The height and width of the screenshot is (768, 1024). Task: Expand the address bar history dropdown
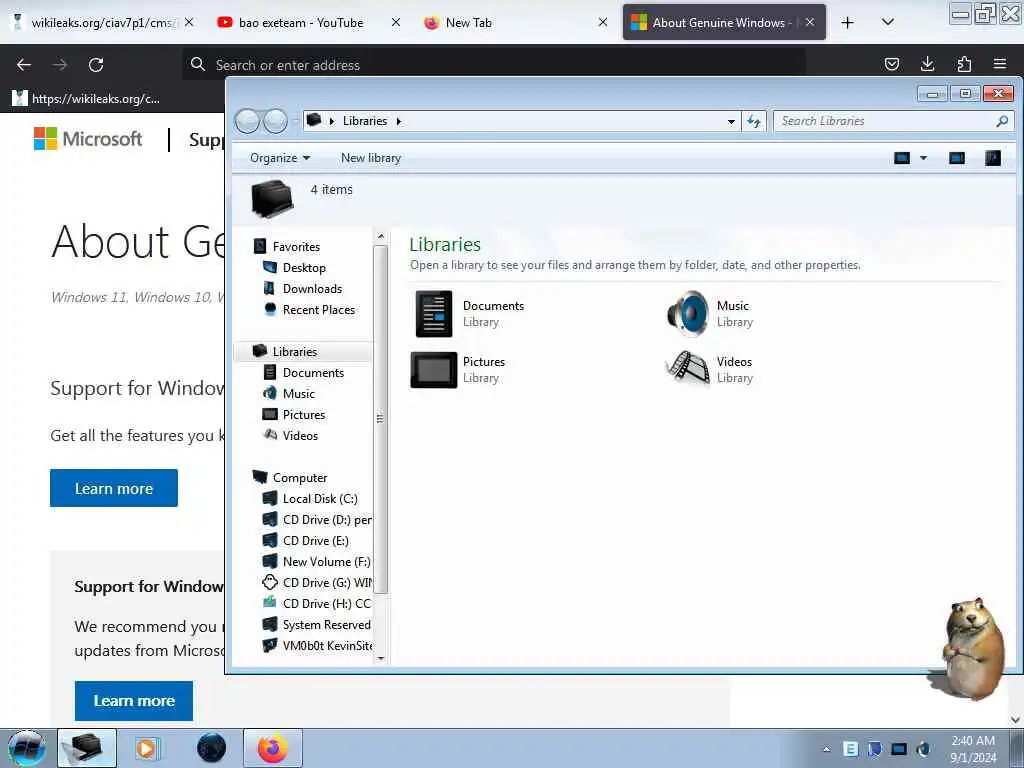(x=731, y=121)
